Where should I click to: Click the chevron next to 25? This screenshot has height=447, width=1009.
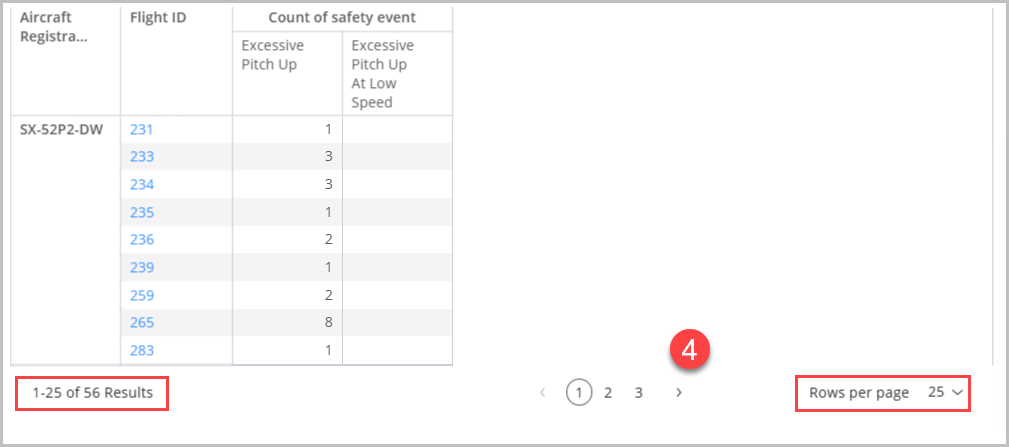(x=957, y=392)
